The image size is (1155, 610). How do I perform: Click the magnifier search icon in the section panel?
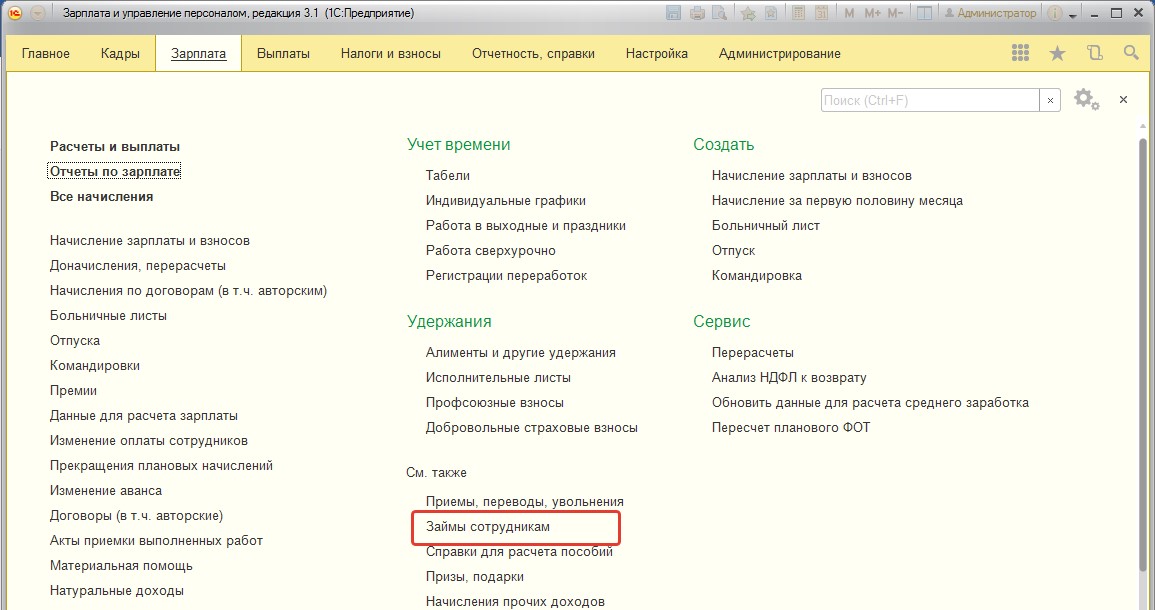pos(1131,52)
